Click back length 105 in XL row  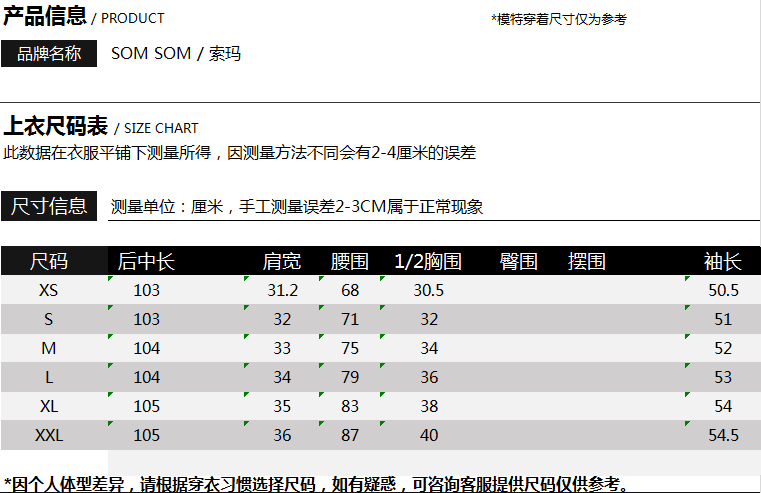(x=147, y=407)
